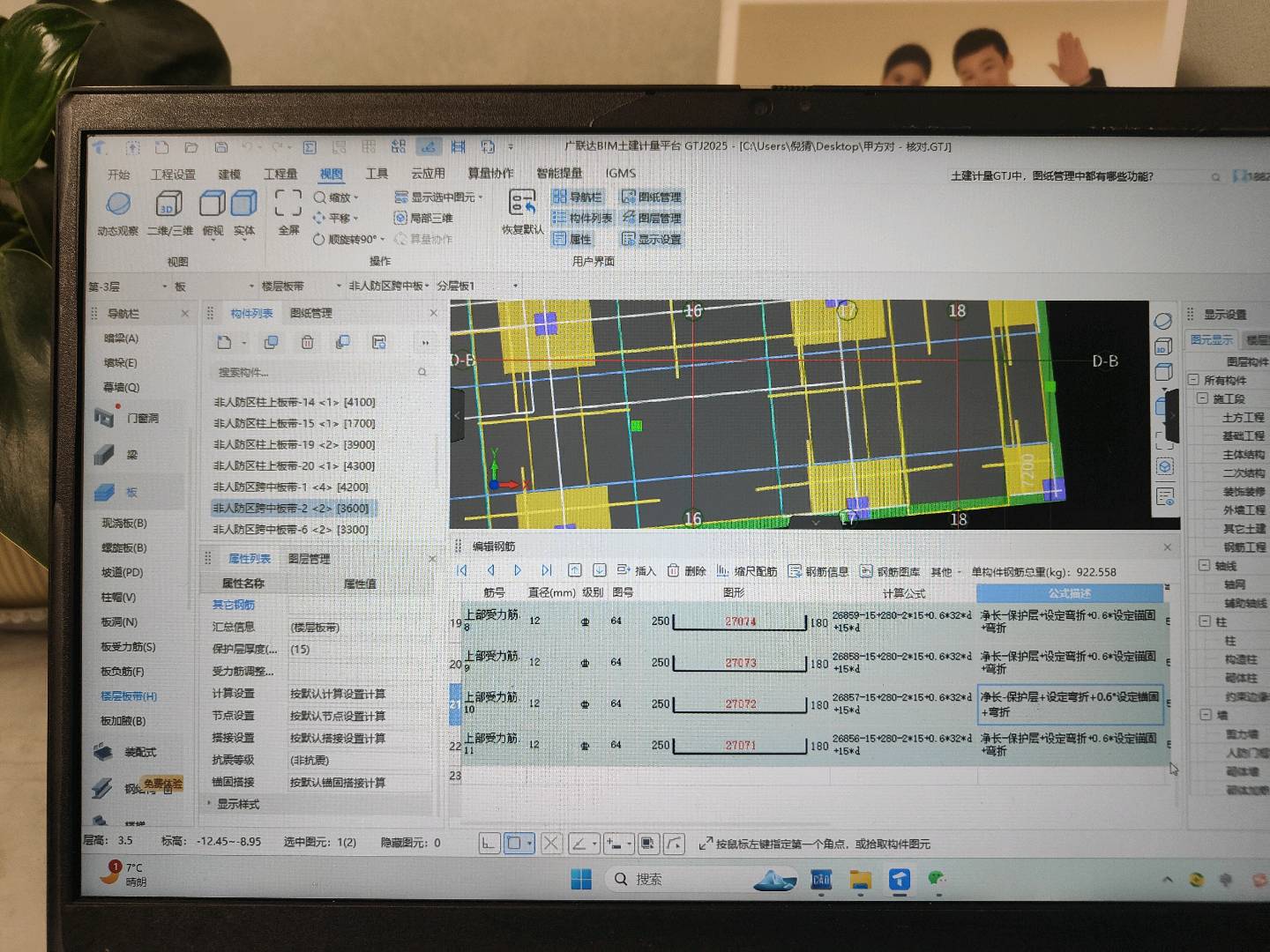Jump to last rebar row arrow

point(546,570)
